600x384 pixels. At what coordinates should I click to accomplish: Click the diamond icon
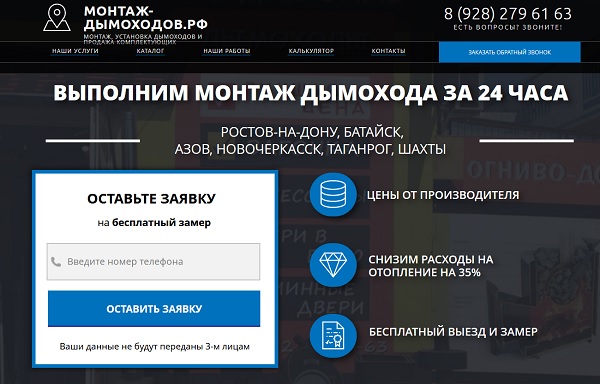pos(333,265)
